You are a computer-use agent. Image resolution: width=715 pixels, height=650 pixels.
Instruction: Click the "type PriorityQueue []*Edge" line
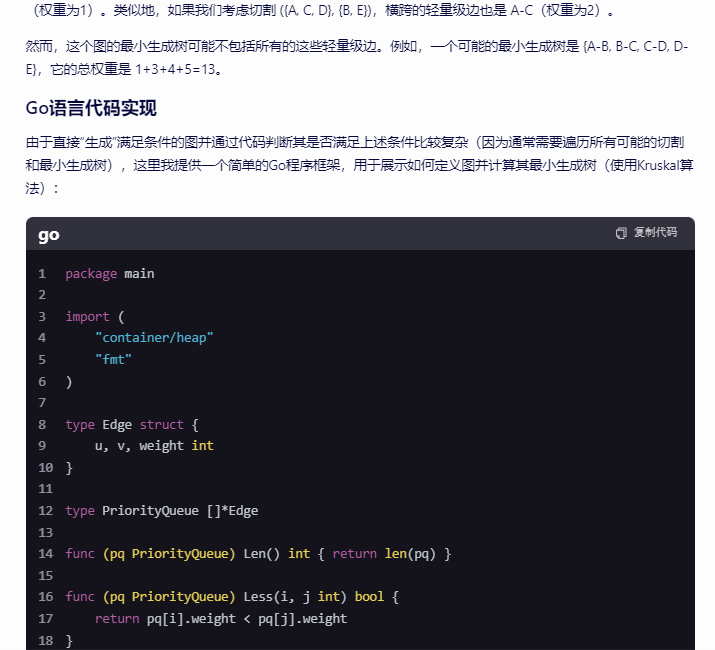point(161,511)
